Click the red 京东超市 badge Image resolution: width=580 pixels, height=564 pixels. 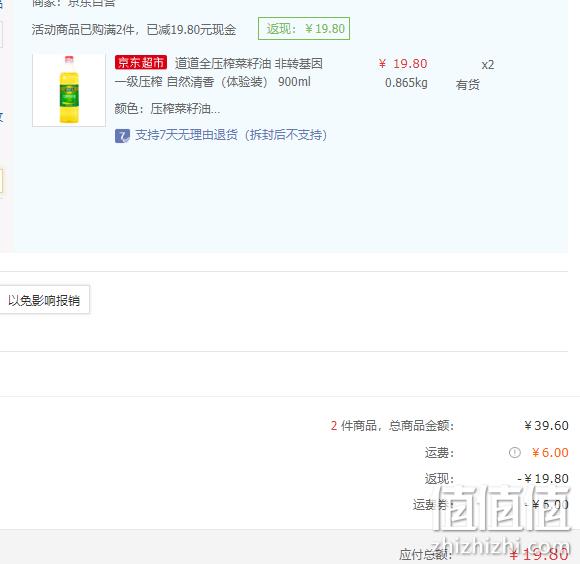coord(141,63)
